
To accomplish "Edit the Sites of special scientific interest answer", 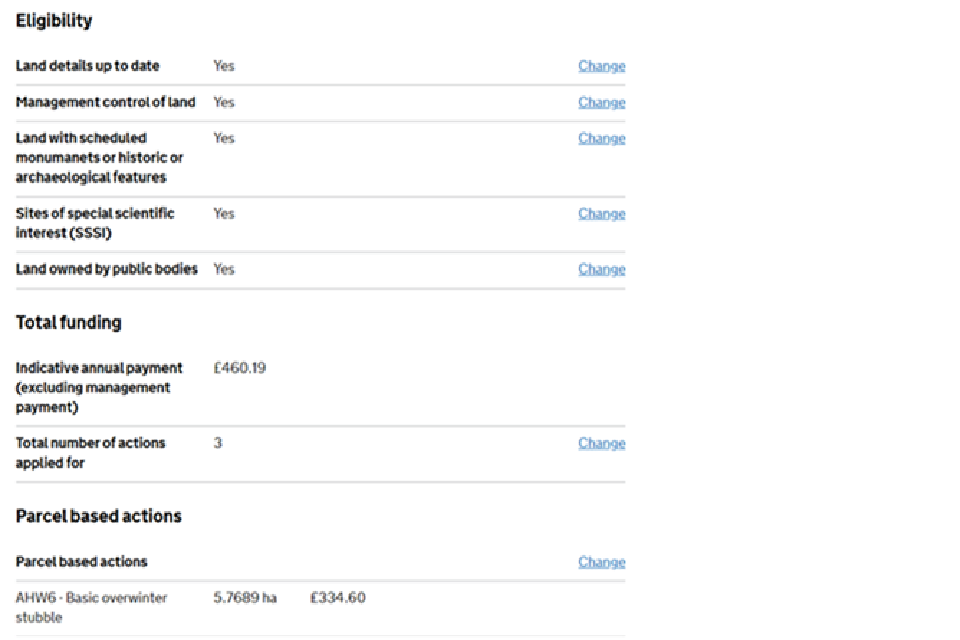I will (x=601, y=213).
